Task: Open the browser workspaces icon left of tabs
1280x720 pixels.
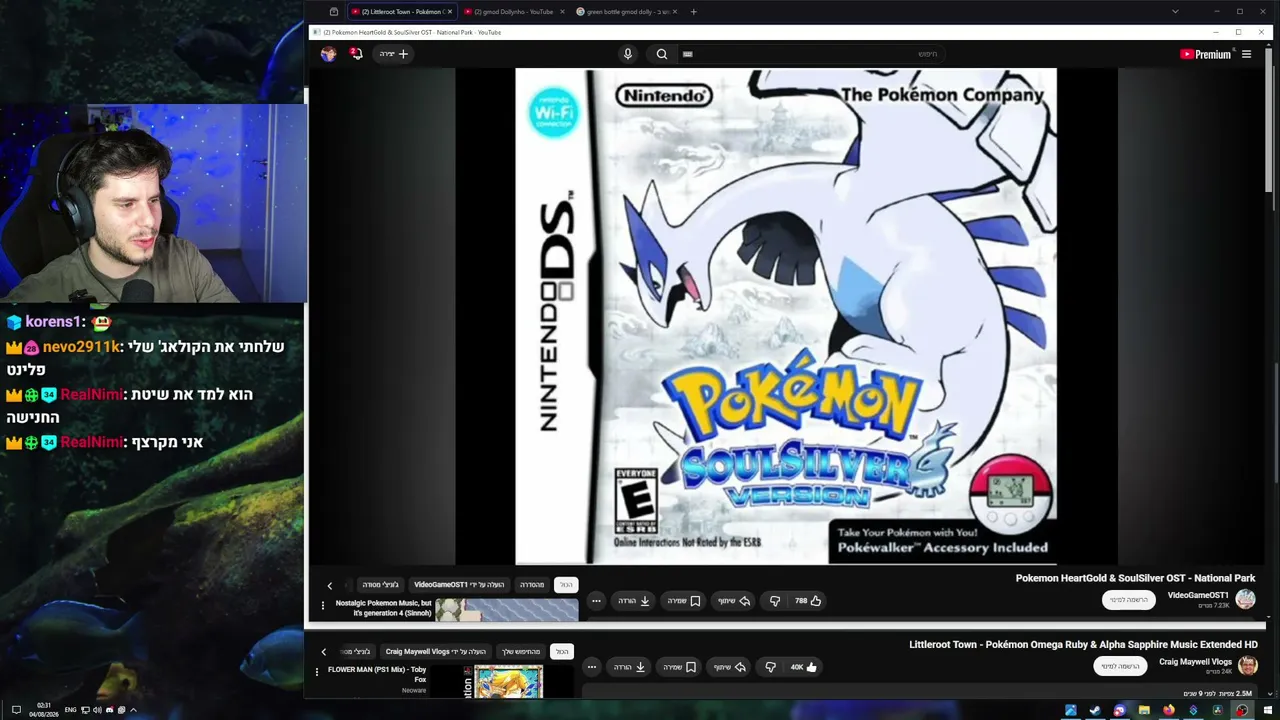Action: tap(334, 12)
